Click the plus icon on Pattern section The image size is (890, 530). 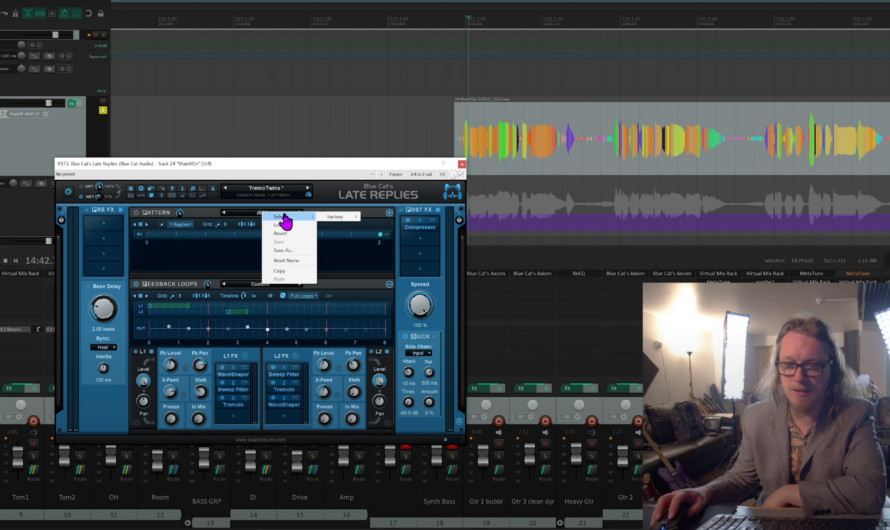pyautogui.click(x=389, y=213)
